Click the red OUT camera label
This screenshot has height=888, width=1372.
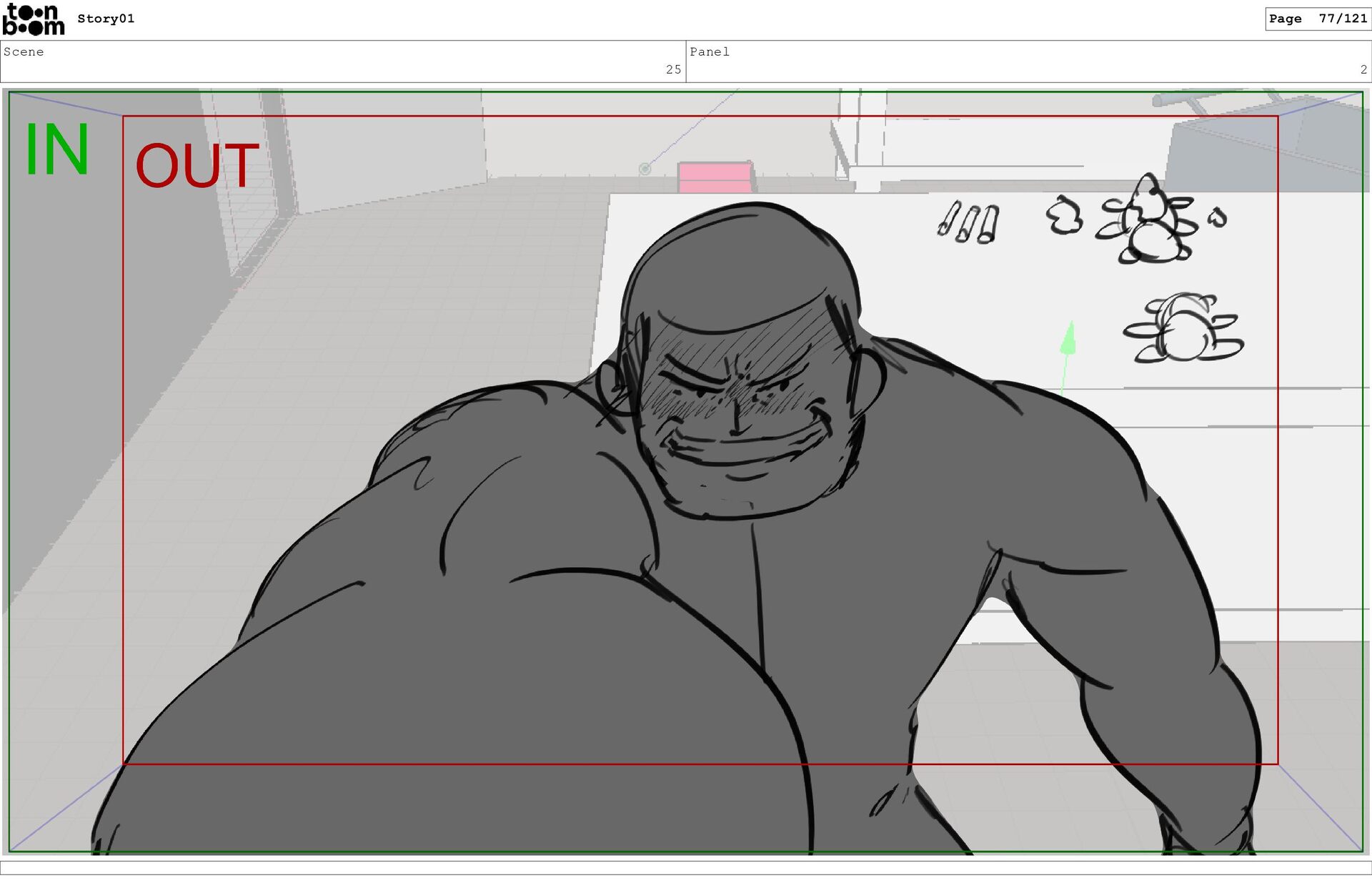tap(197, 166)
